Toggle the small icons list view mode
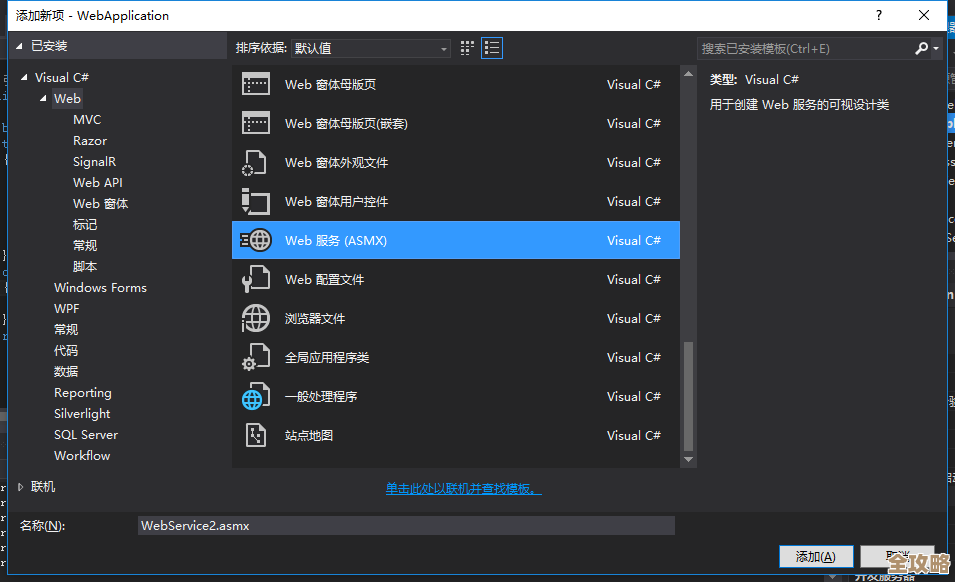The image size is (955, 582). pos(491,47)
